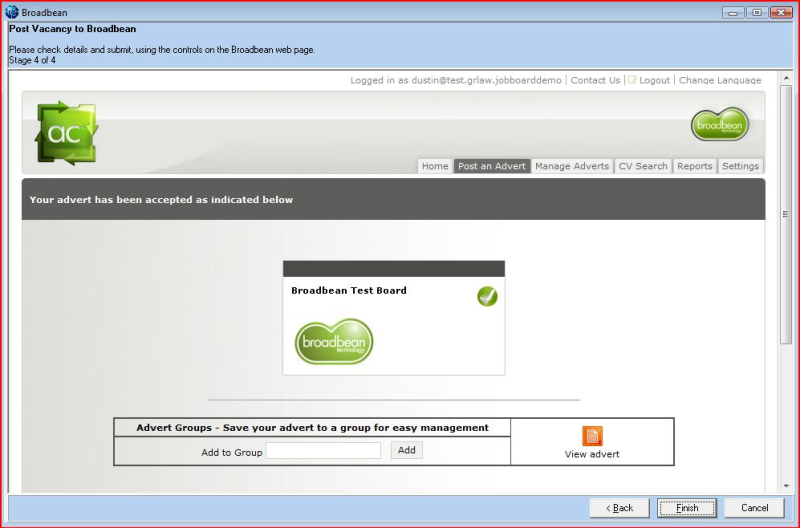Viewport: 800px width, 528px height.
Task: Go to the Home tab
Action: [x=435, y=166]
